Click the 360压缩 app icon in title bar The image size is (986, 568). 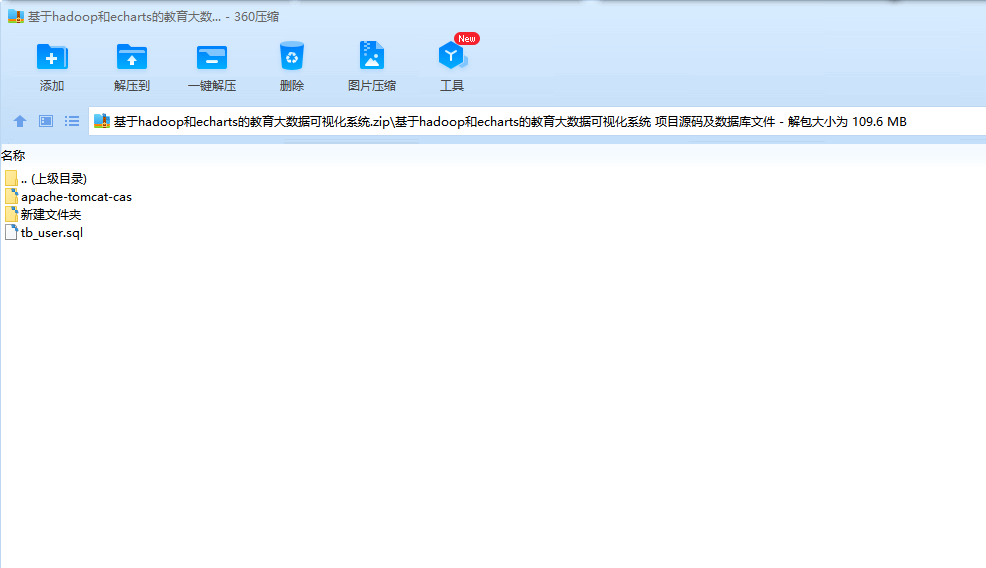pos(16,16)
